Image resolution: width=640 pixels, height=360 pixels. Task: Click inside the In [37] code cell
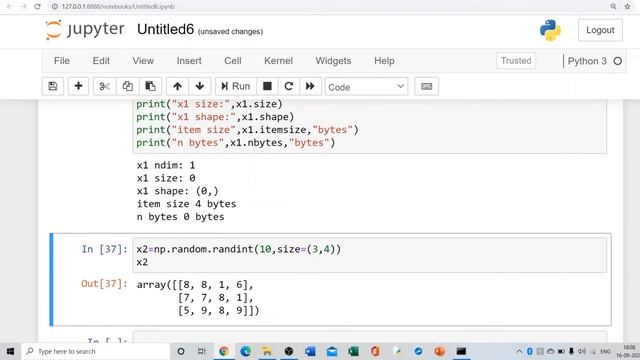pos(369,256)
